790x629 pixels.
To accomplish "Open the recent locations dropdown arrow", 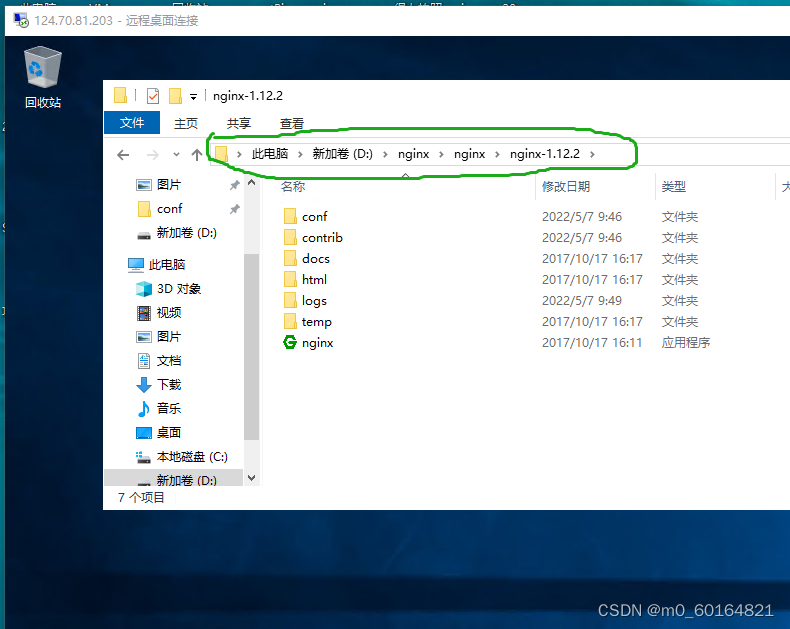I will (x=176, y=155).
